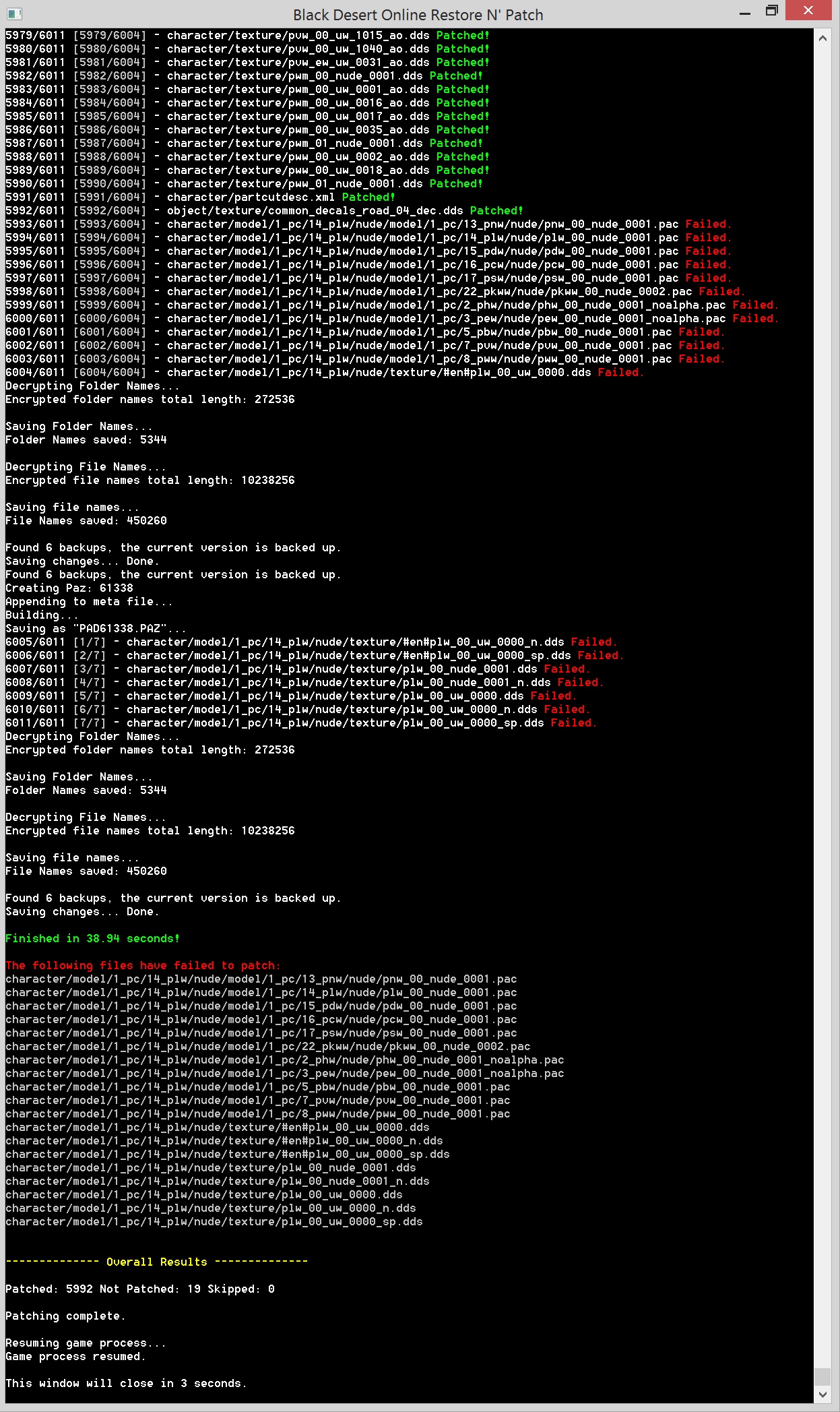Click the vertical scrollbar thumb

tap(822, 1376)
